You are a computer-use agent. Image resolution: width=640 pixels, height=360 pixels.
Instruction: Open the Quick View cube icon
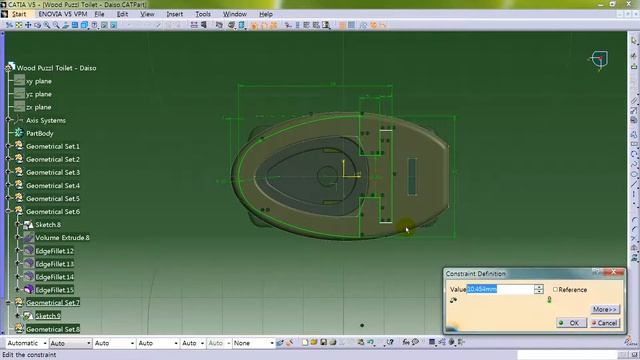(x=84, y=25)
